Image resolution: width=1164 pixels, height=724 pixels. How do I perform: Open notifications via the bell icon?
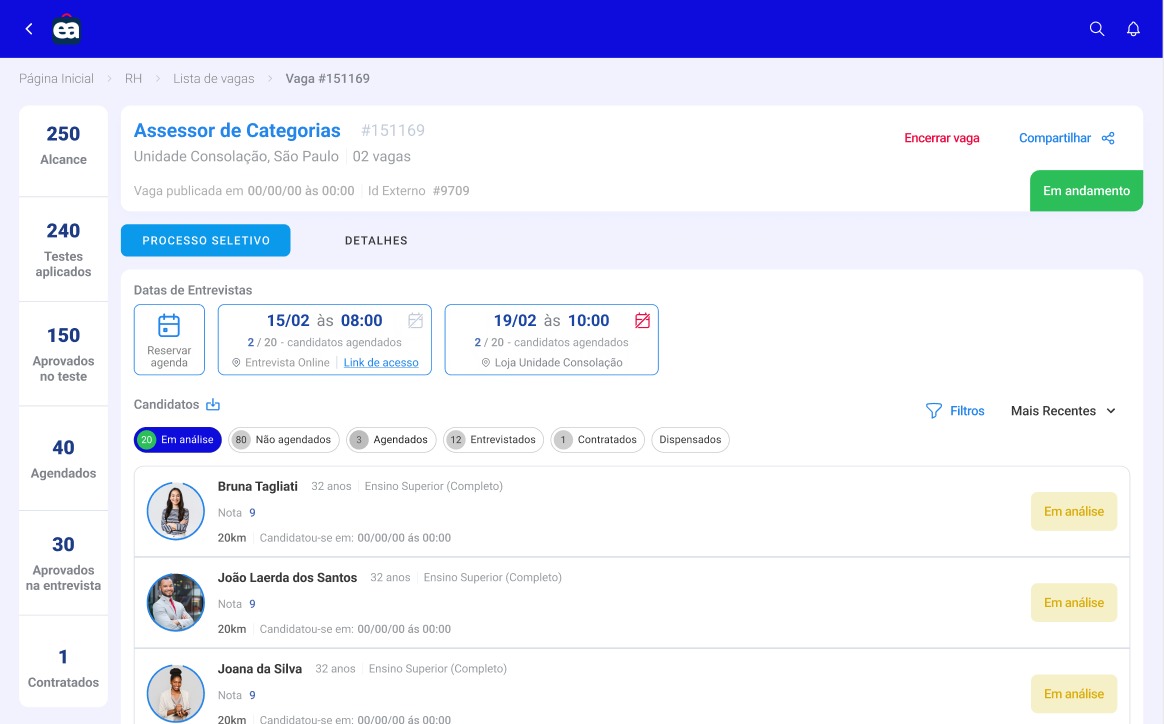[x=1133, y=29]
